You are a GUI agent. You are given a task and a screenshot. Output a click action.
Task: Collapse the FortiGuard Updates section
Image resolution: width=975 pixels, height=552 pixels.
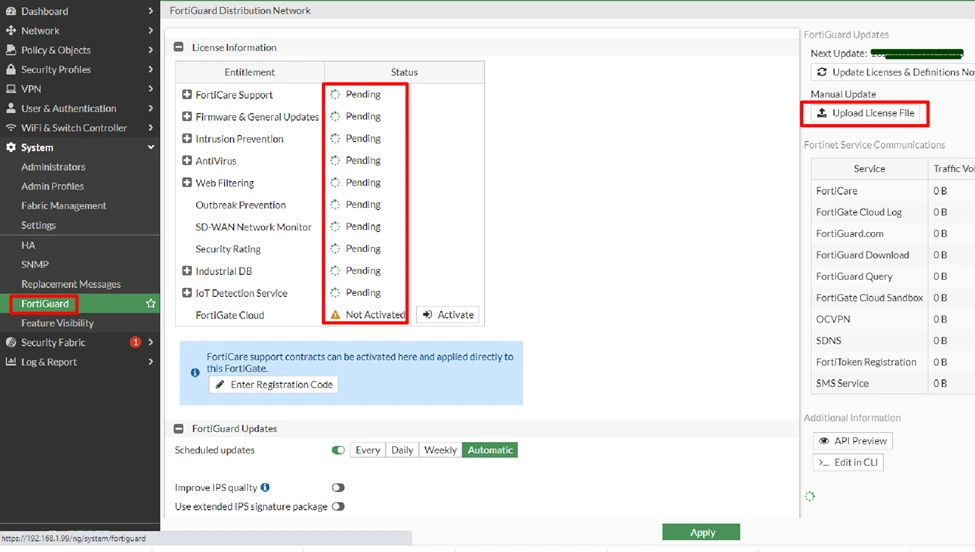(179, 428)
